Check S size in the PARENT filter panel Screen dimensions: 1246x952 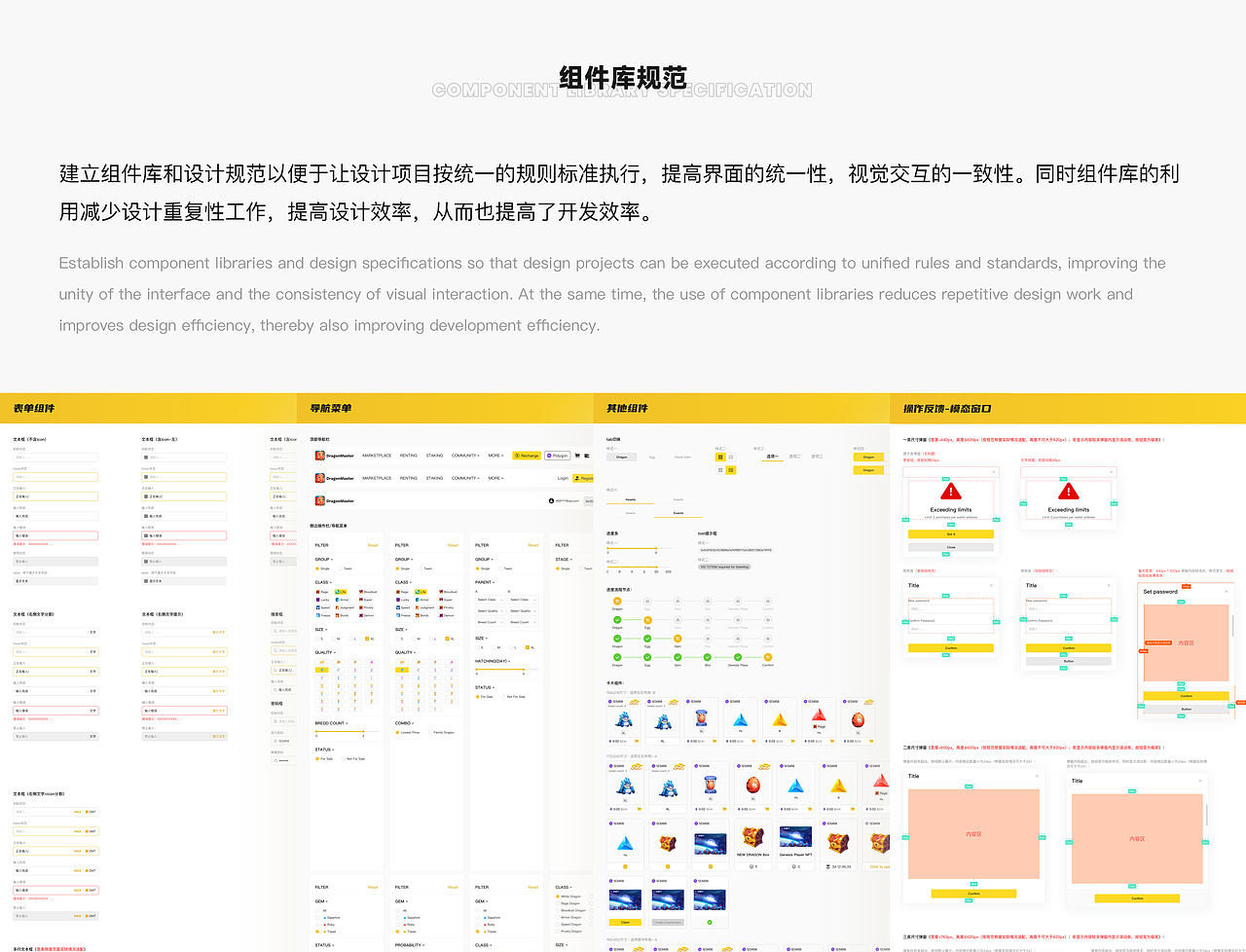[477, 647]
